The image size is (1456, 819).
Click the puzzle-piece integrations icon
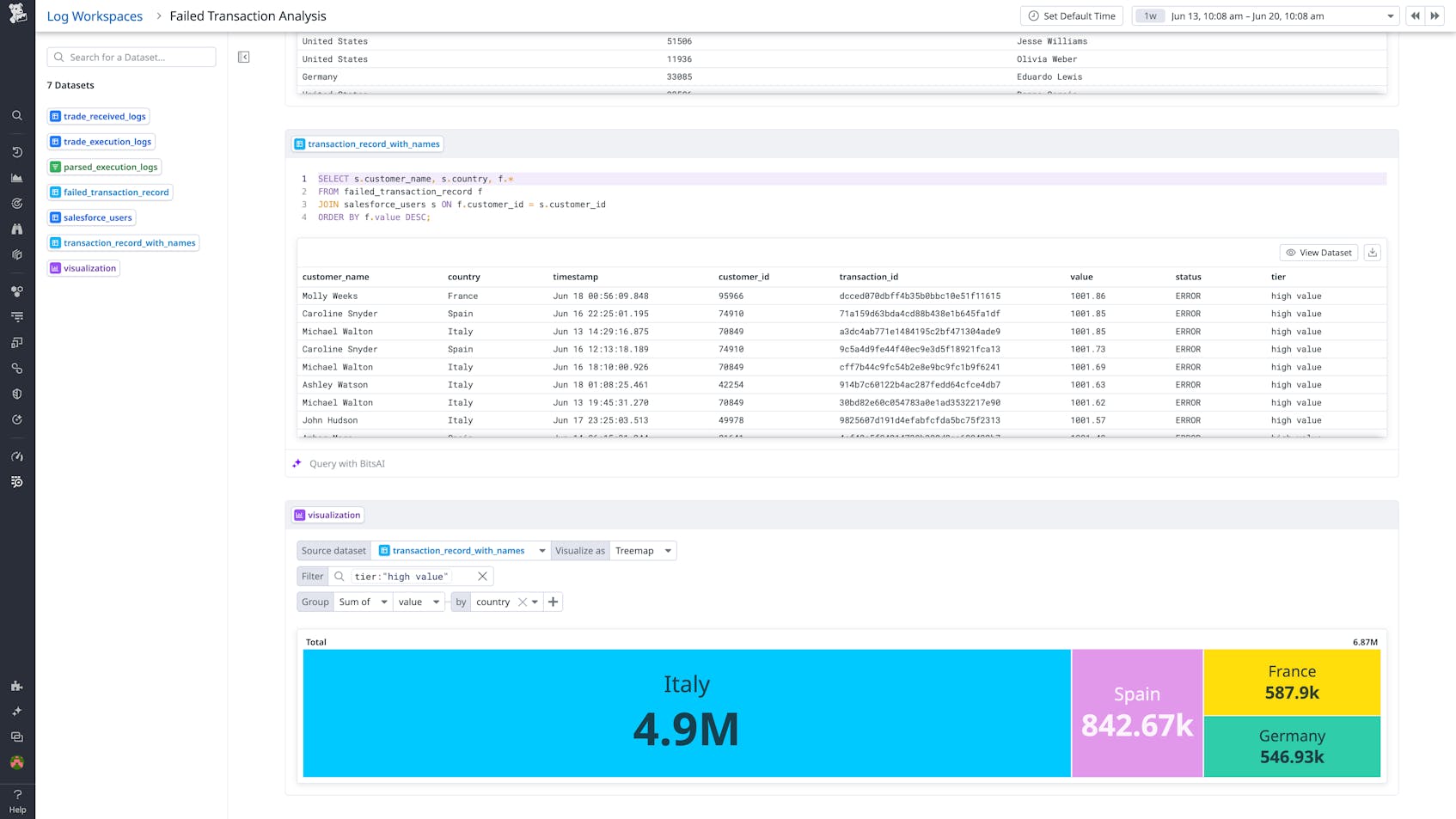pyautogui.click(x=16, y=686)
